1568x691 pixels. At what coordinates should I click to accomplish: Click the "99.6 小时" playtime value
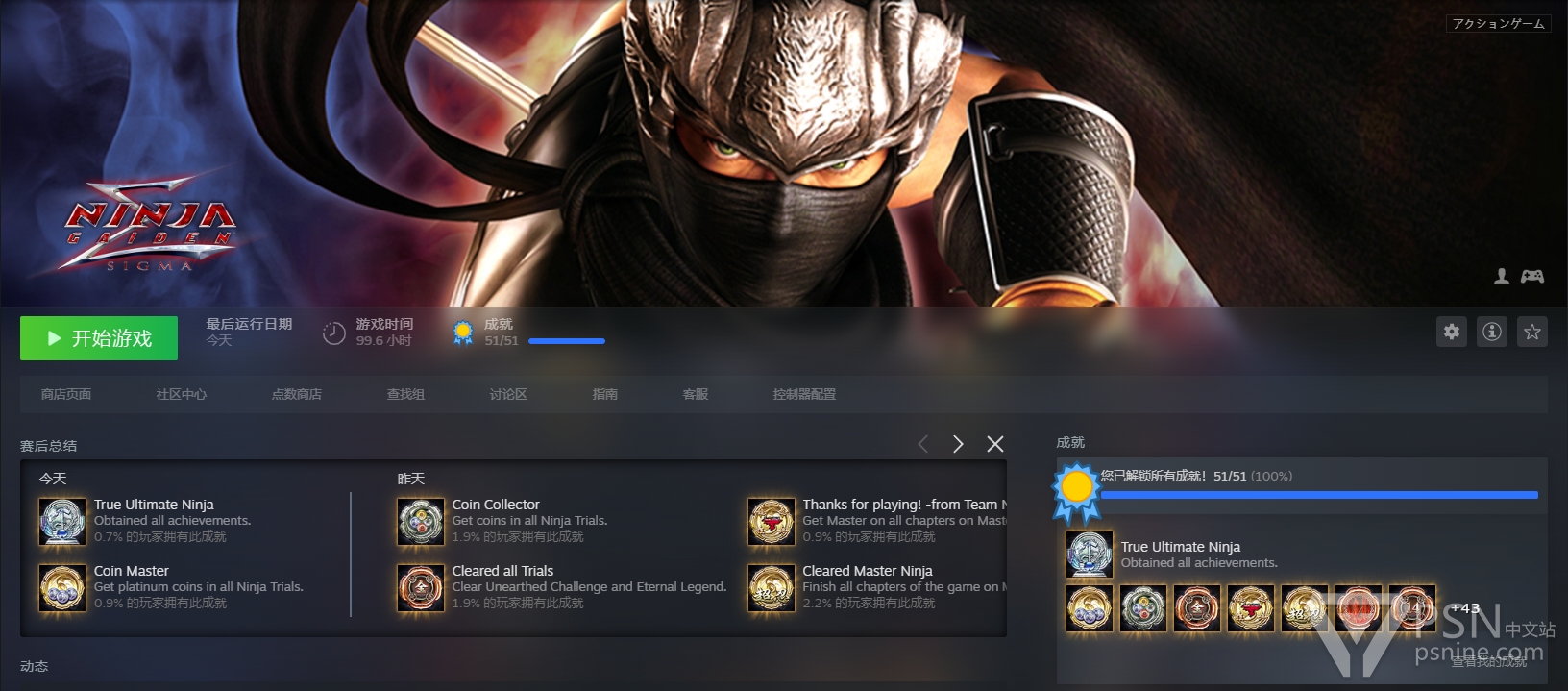(x=383, y=340)
